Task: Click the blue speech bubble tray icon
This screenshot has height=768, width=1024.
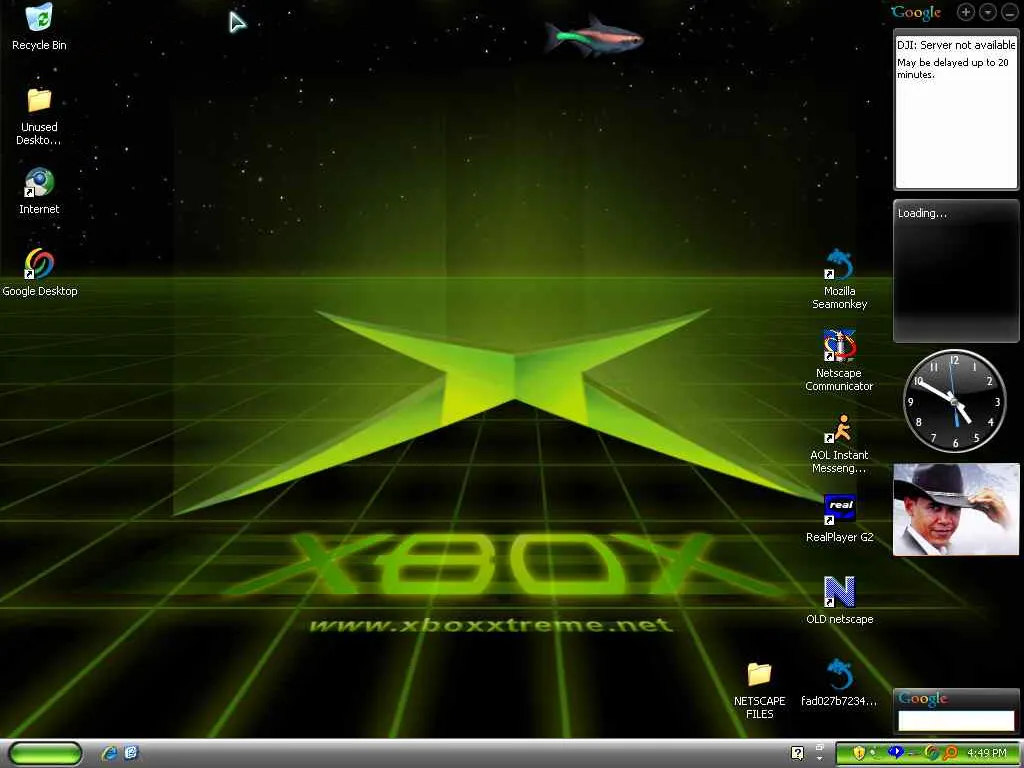Action: click(896, 752)
